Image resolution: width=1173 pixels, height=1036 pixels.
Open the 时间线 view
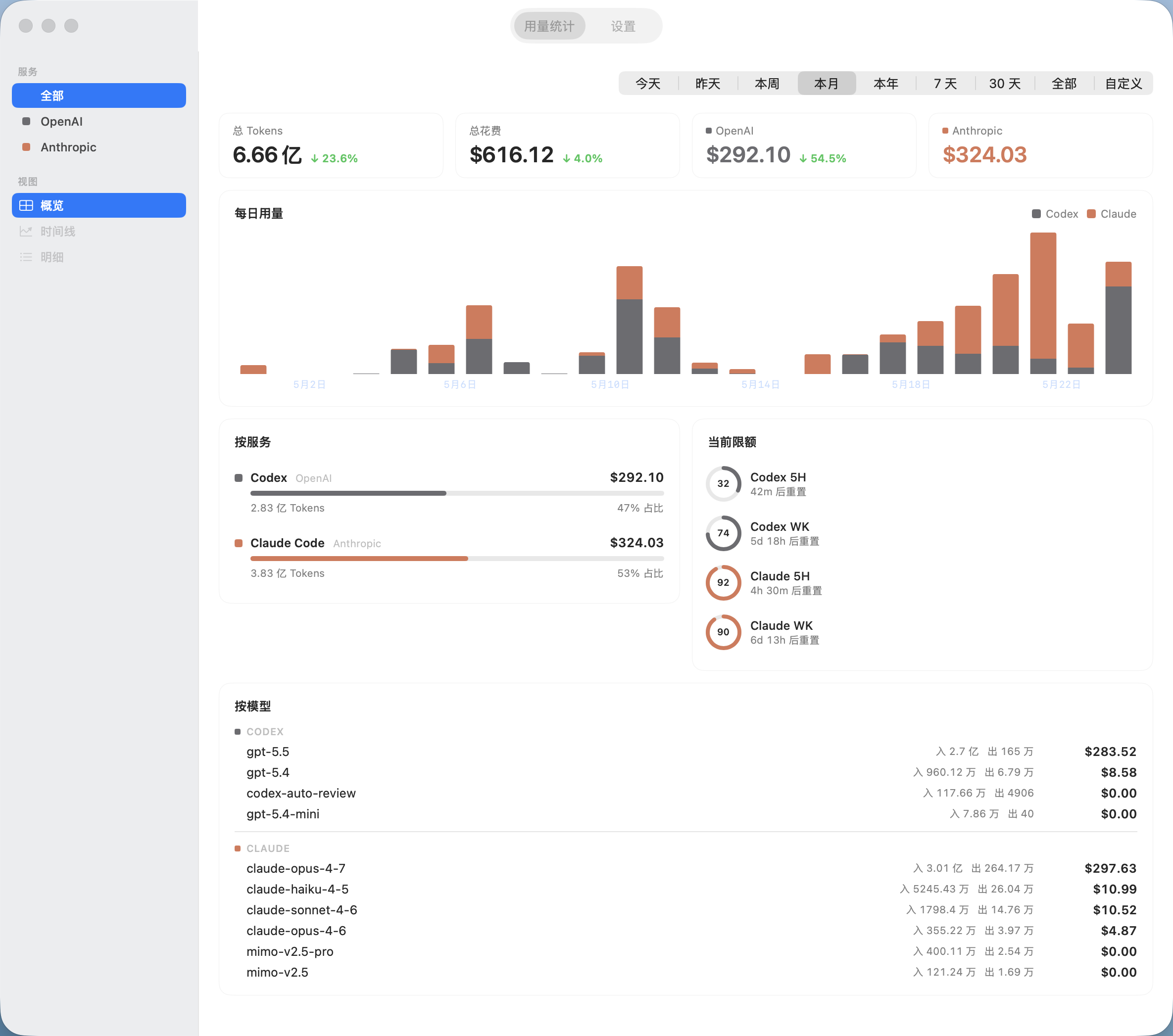(x=98, y=231)
